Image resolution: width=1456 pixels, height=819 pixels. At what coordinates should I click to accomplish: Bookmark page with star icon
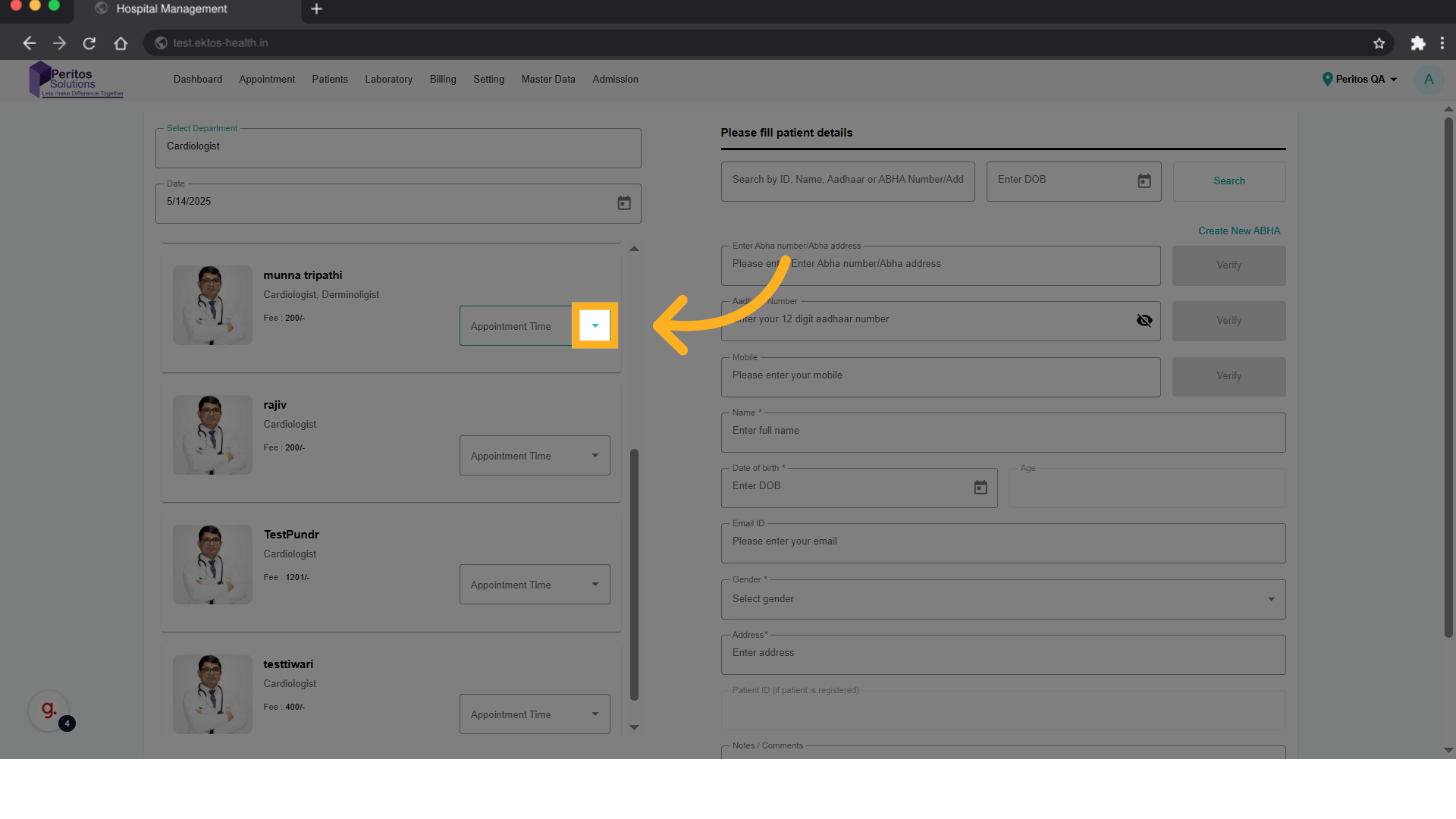1379,43
